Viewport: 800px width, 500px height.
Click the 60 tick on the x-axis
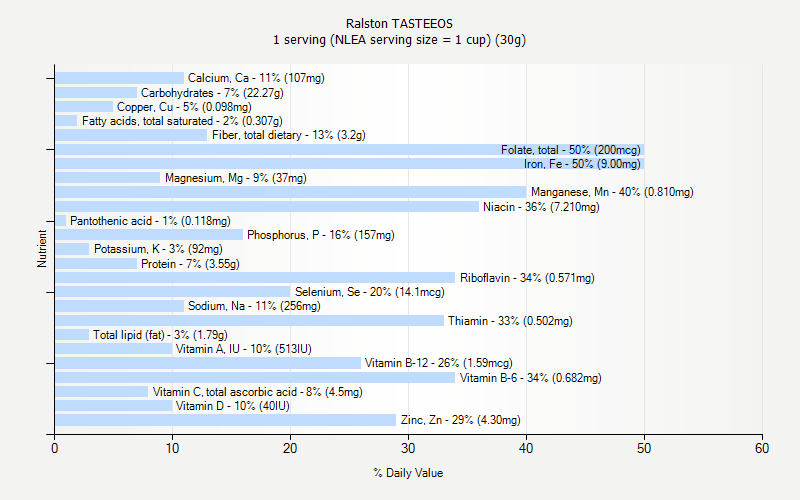(x=762, y=449)
